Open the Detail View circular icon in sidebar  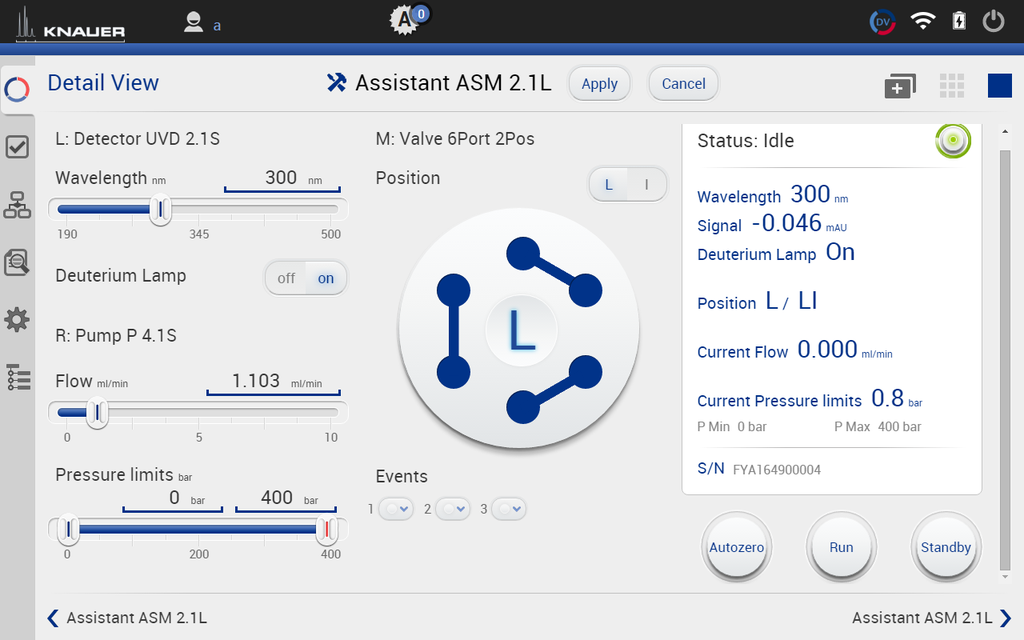(x=17, y=88)
